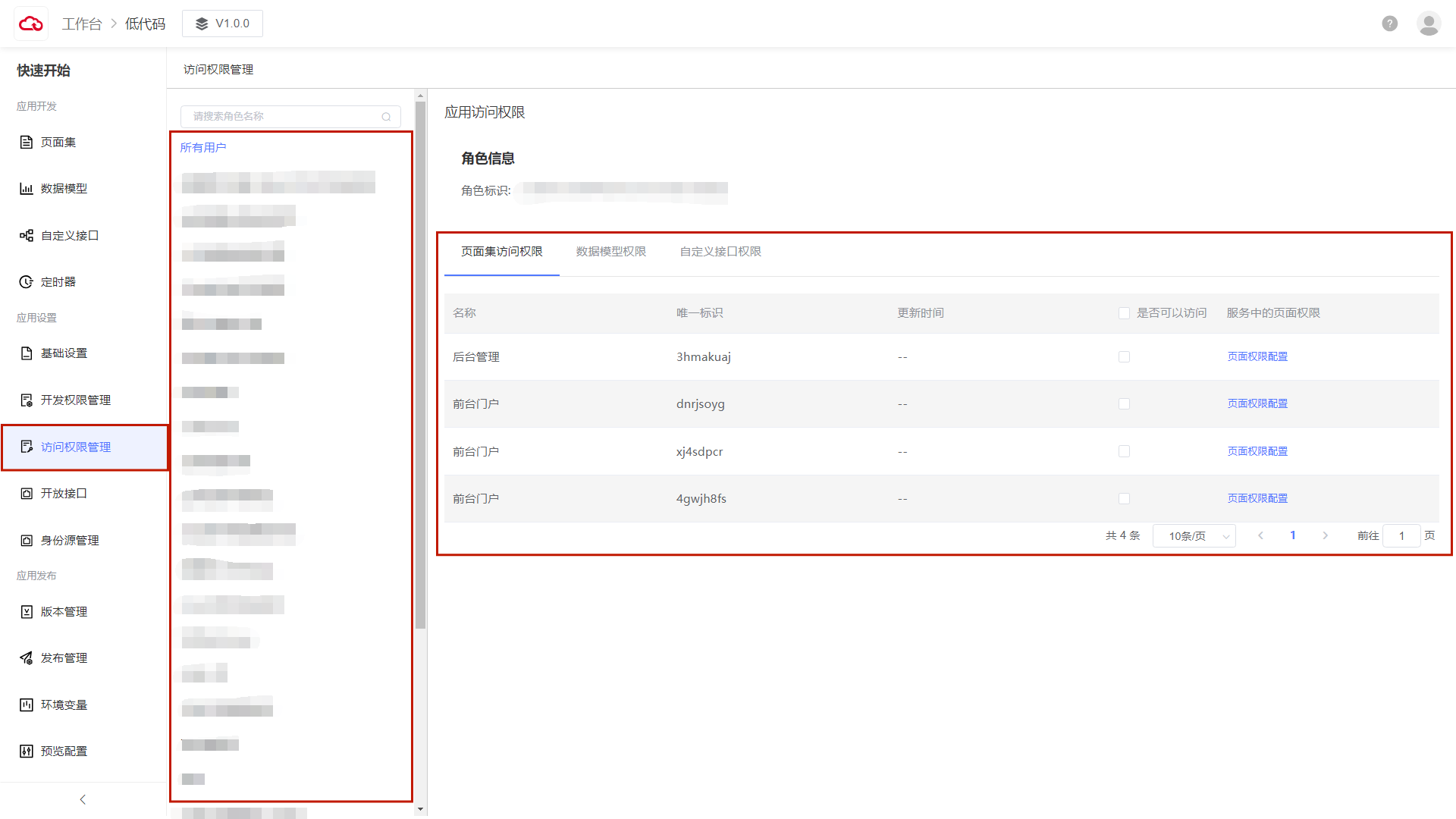Click 名称 column header
Image resolution: width=1456 pixels, height=819 pixels.
(464, 313)
